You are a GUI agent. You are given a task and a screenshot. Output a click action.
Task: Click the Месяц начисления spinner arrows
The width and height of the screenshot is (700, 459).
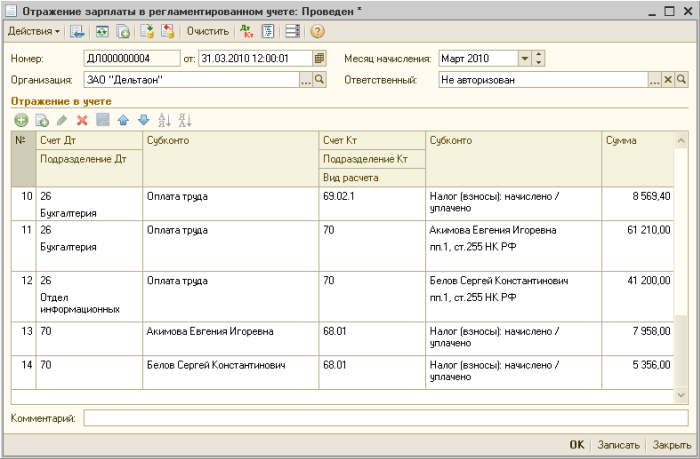click(x=539, y=58)
